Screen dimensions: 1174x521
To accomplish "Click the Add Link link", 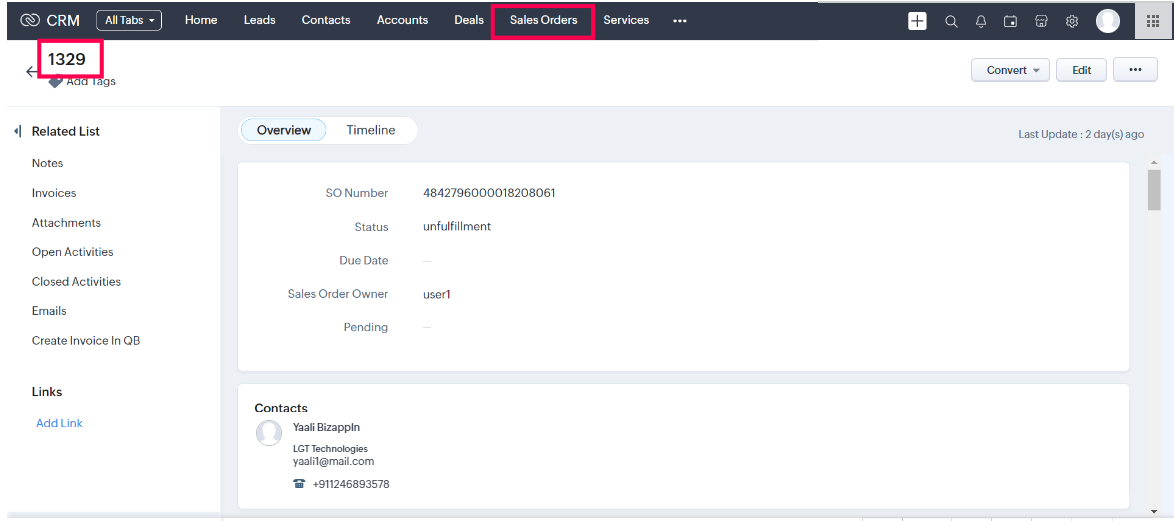I will 59,423.
